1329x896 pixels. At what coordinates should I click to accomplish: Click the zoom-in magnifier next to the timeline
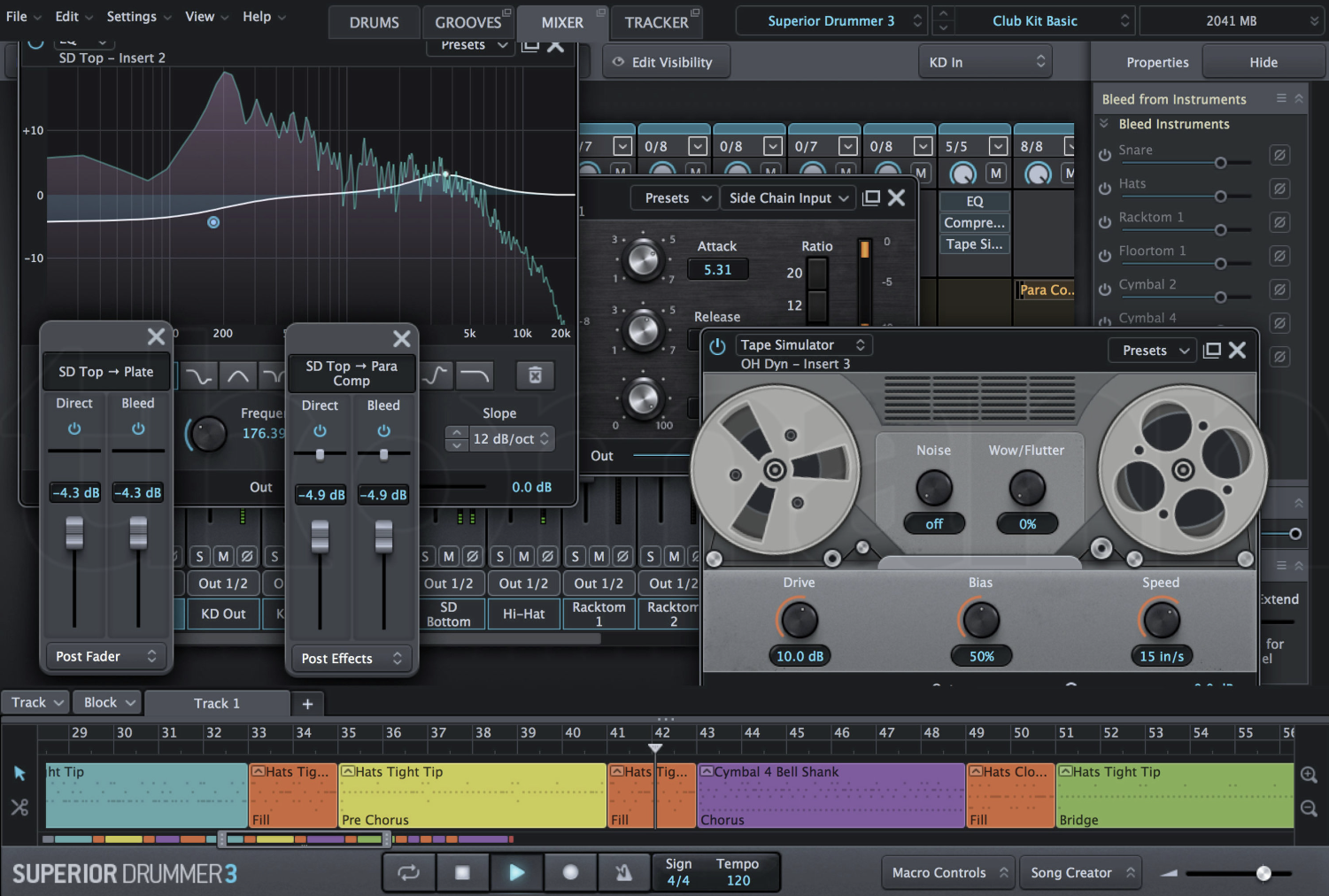click(x=1309, y=774)
